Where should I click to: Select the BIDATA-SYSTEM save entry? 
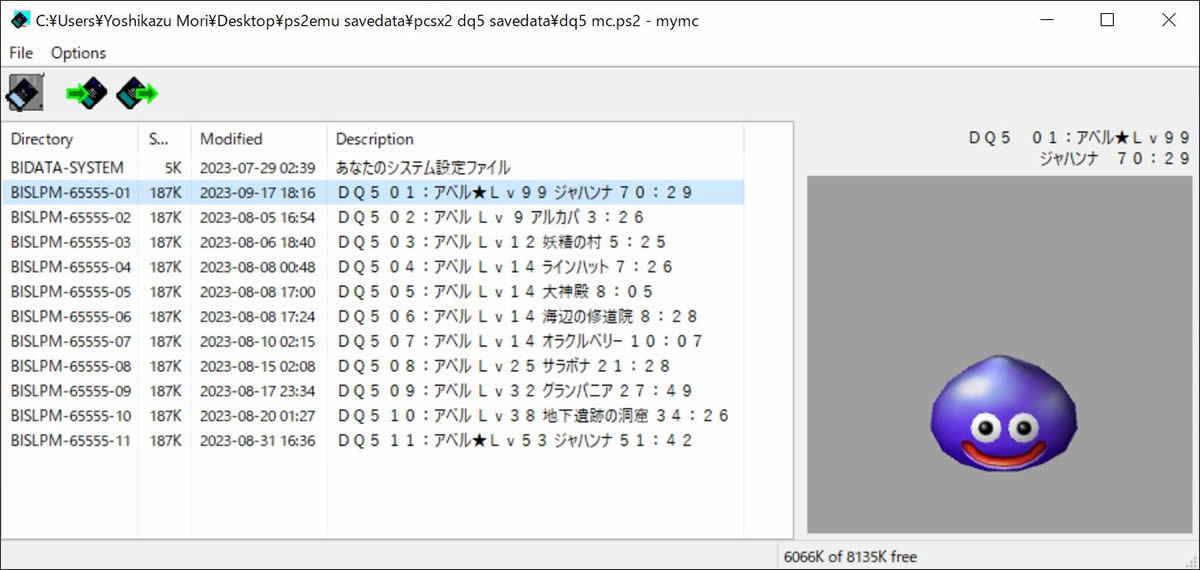(x=373, y=167)
